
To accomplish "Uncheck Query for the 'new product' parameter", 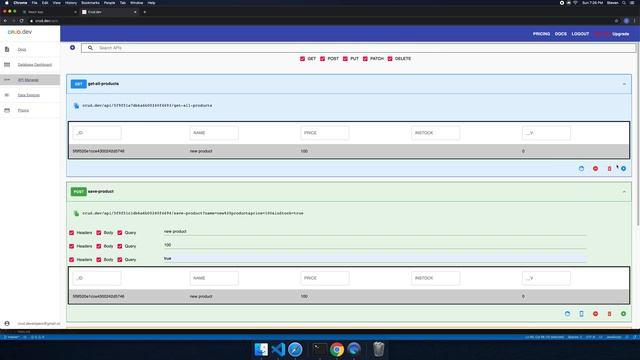I will (120, 233).
